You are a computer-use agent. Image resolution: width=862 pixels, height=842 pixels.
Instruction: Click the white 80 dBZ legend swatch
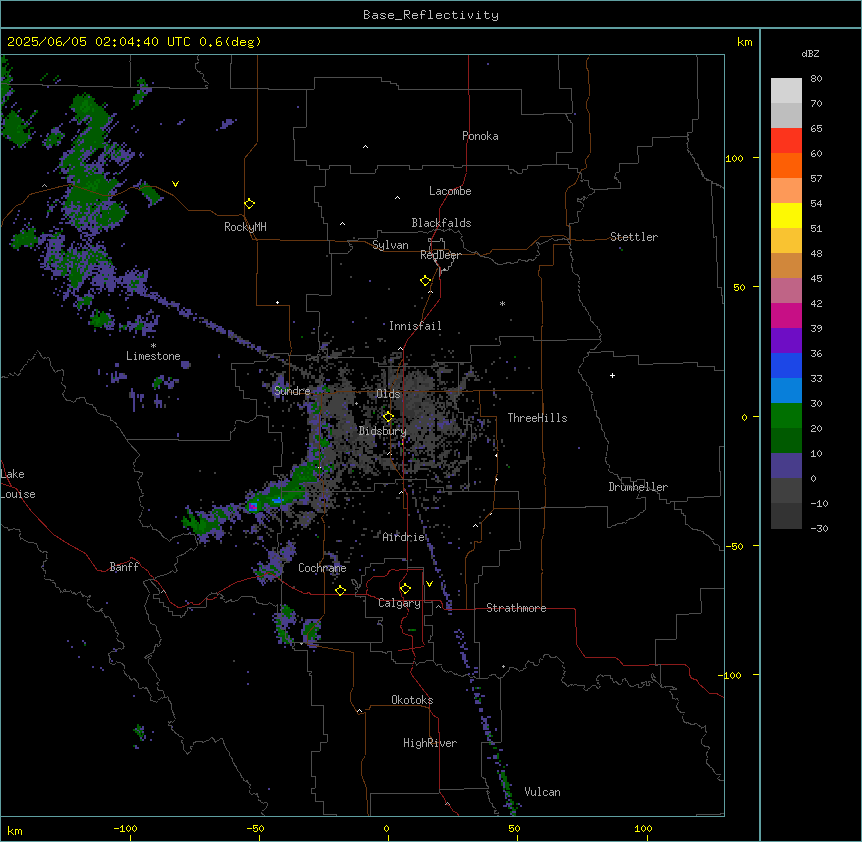coord(786,91)
